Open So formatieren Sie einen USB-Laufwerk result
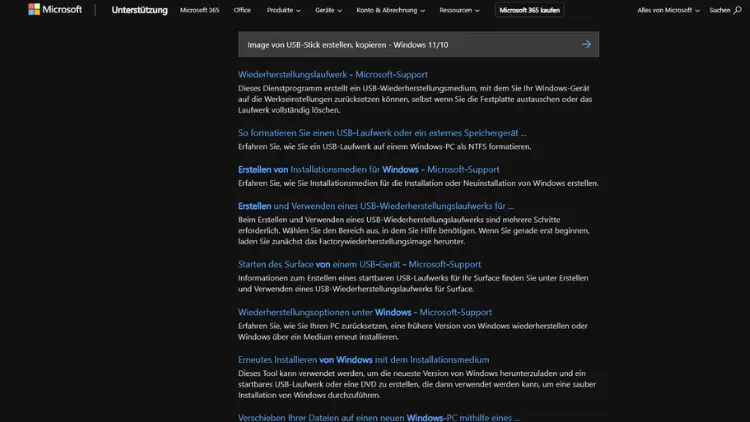Image resolution: width=750 pixels, height=422 pixels. tap(382, 133)
